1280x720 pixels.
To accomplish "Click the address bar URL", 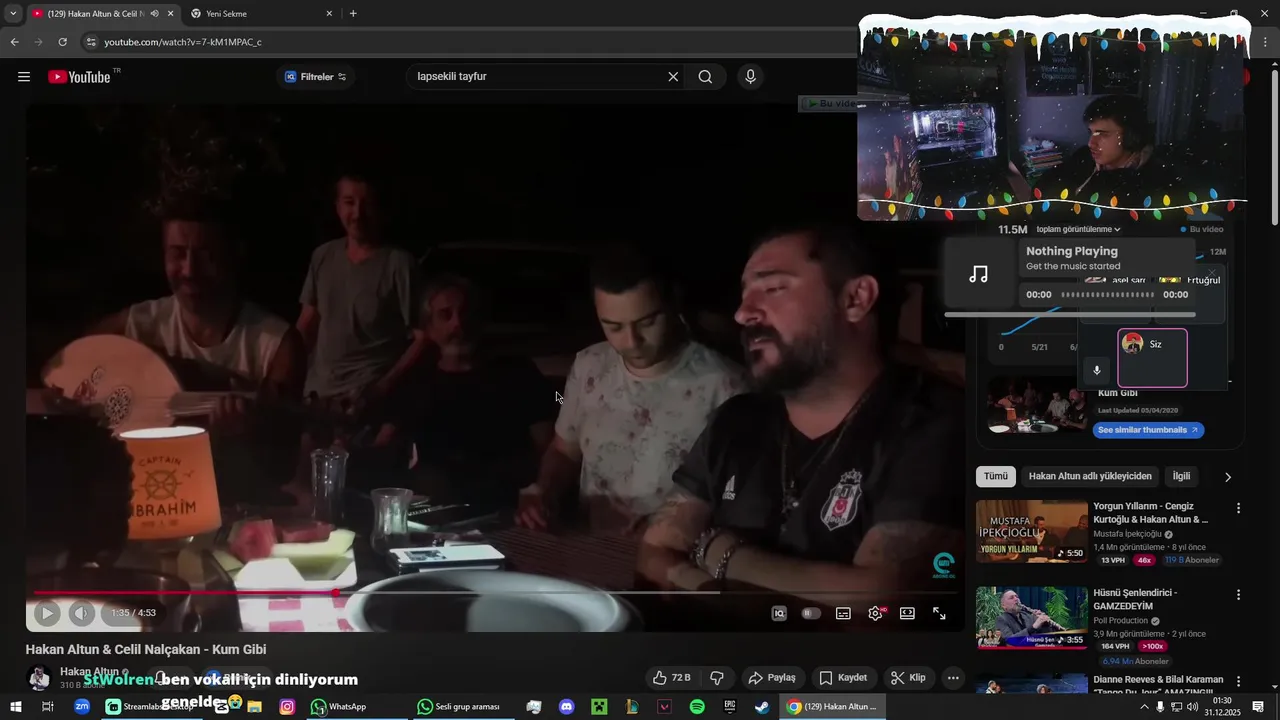I will [183, 42].
